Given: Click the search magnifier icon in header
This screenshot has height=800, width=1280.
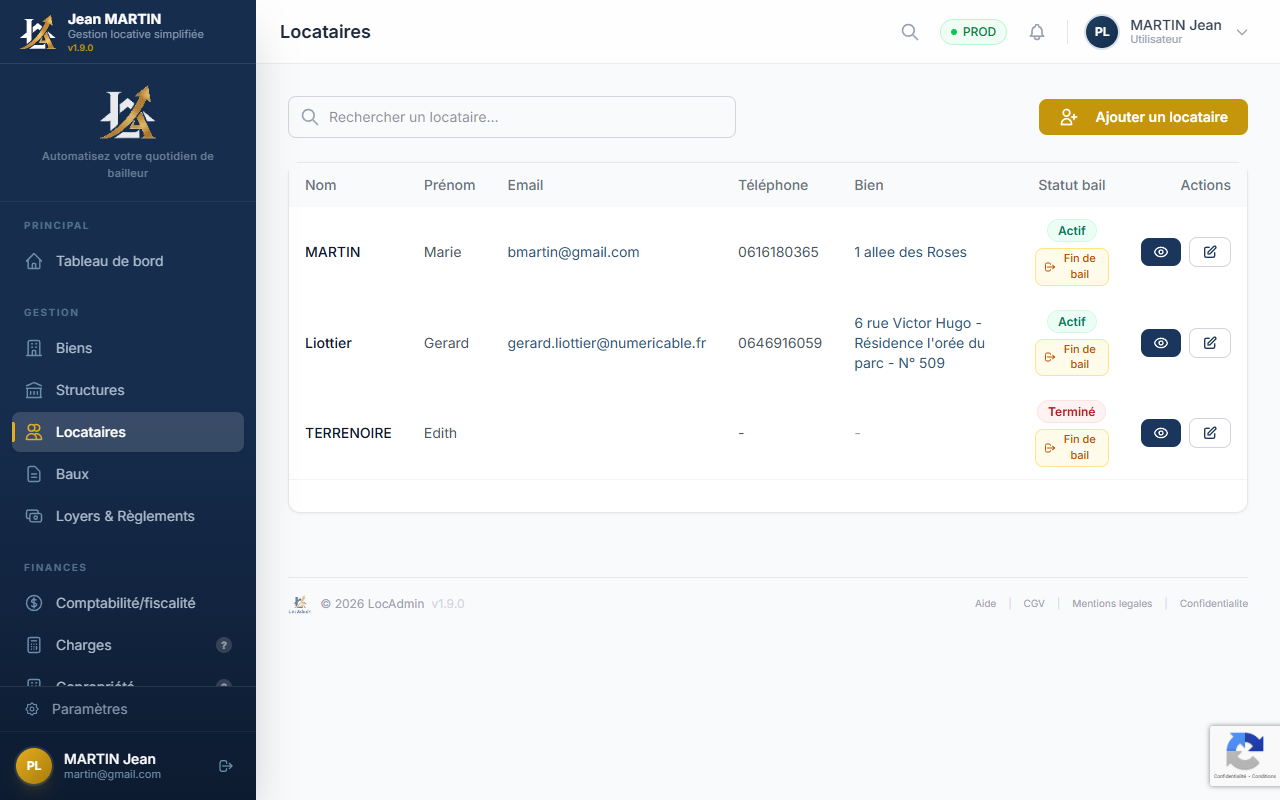Looking at the screenshot, I should [909, 32].
